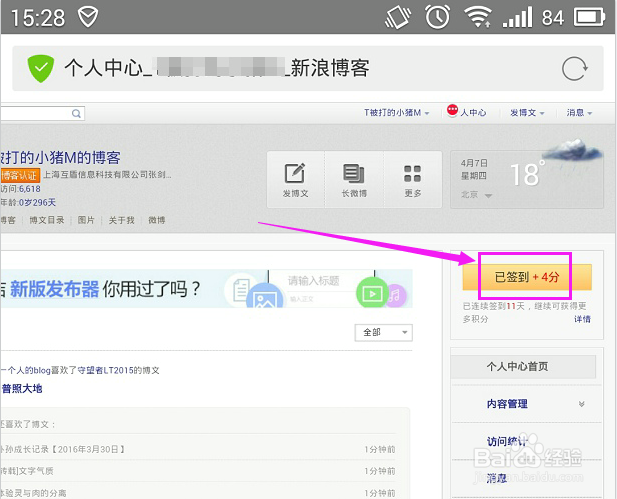Click the 4月7日 date text
Image resolution: width=617 pixels, height=499 pixels.
point(474,163)
